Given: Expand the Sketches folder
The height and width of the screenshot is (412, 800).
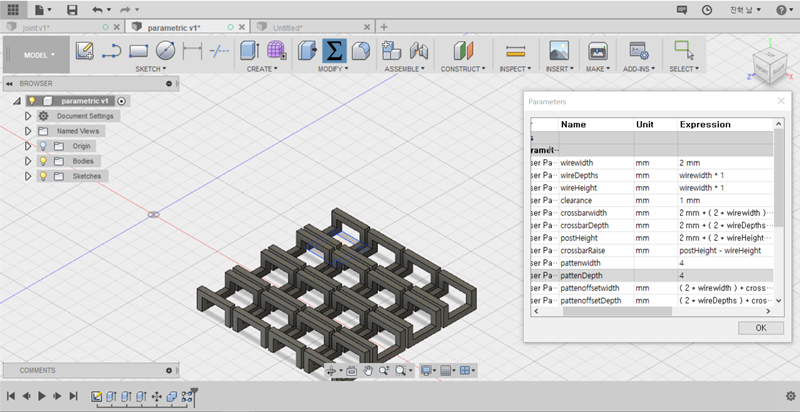Looking at the screenshot, I should click(28, 176).
